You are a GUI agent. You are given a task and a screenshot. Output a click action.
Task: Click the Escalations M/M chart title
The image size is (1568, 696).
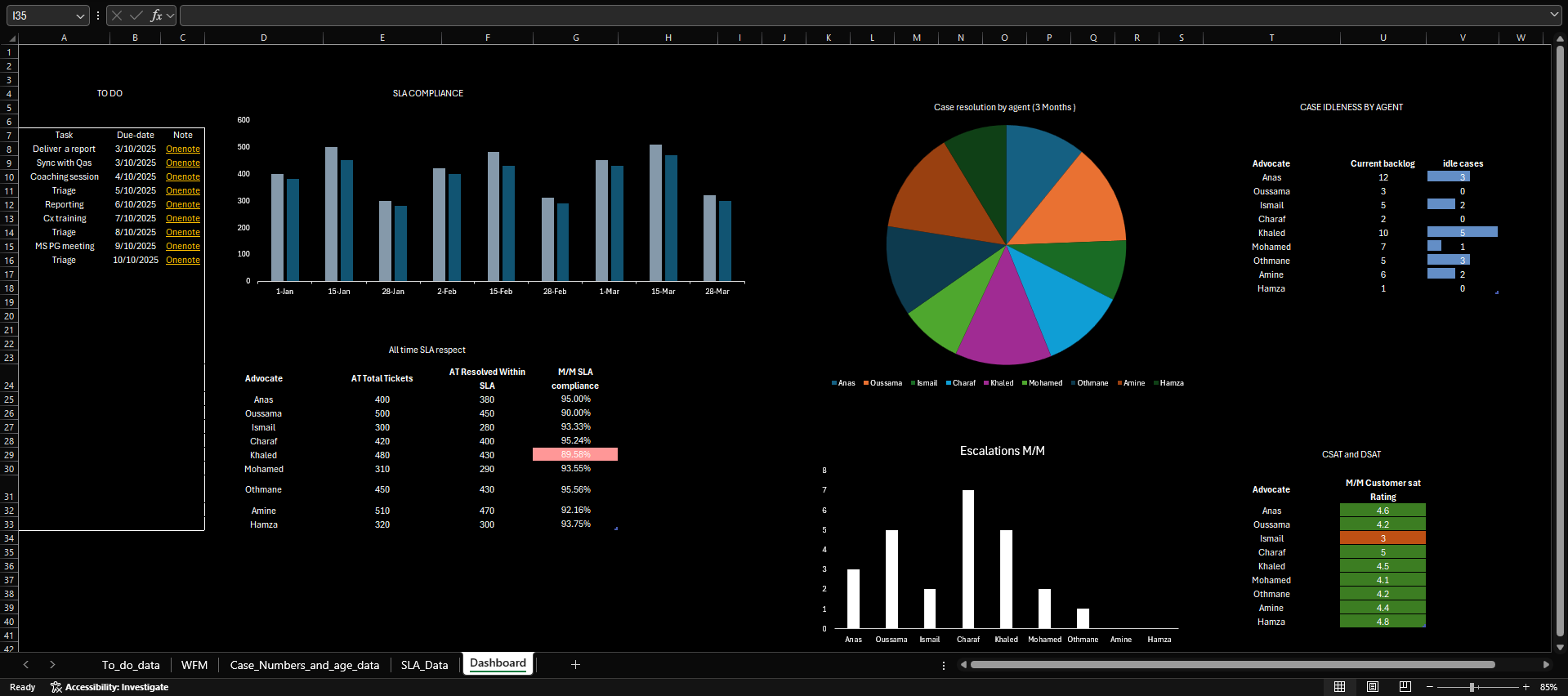[x=1002, y=451]
